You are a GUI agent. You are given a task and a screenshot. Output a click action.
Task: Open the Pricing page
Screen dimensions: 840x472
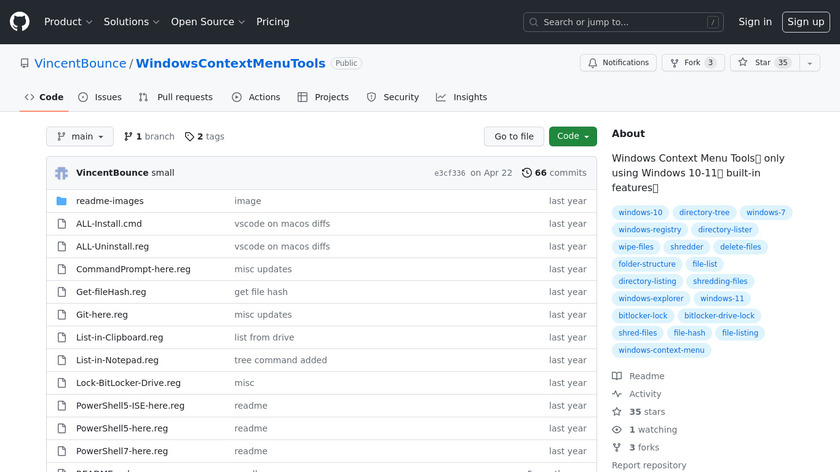pos(273,22)
